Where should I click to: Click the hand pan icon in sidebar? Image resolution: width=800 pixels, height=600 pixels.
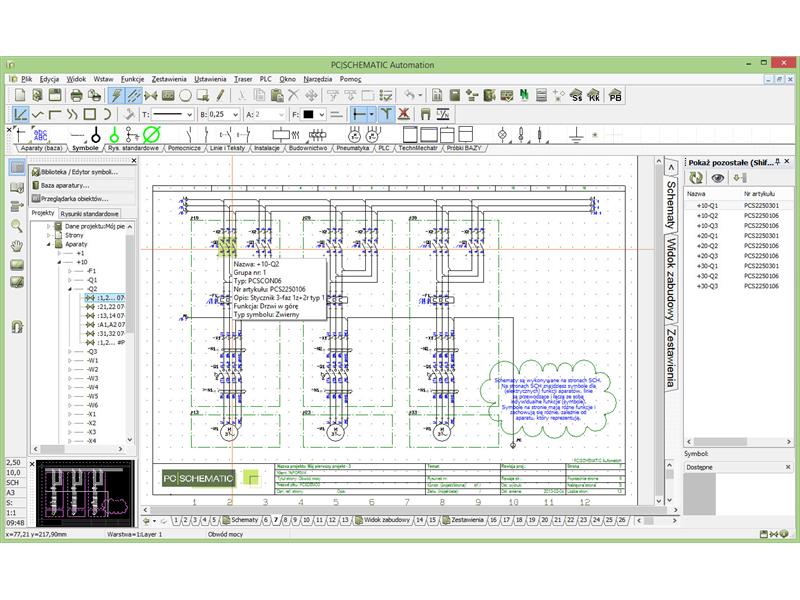point(17,245)
